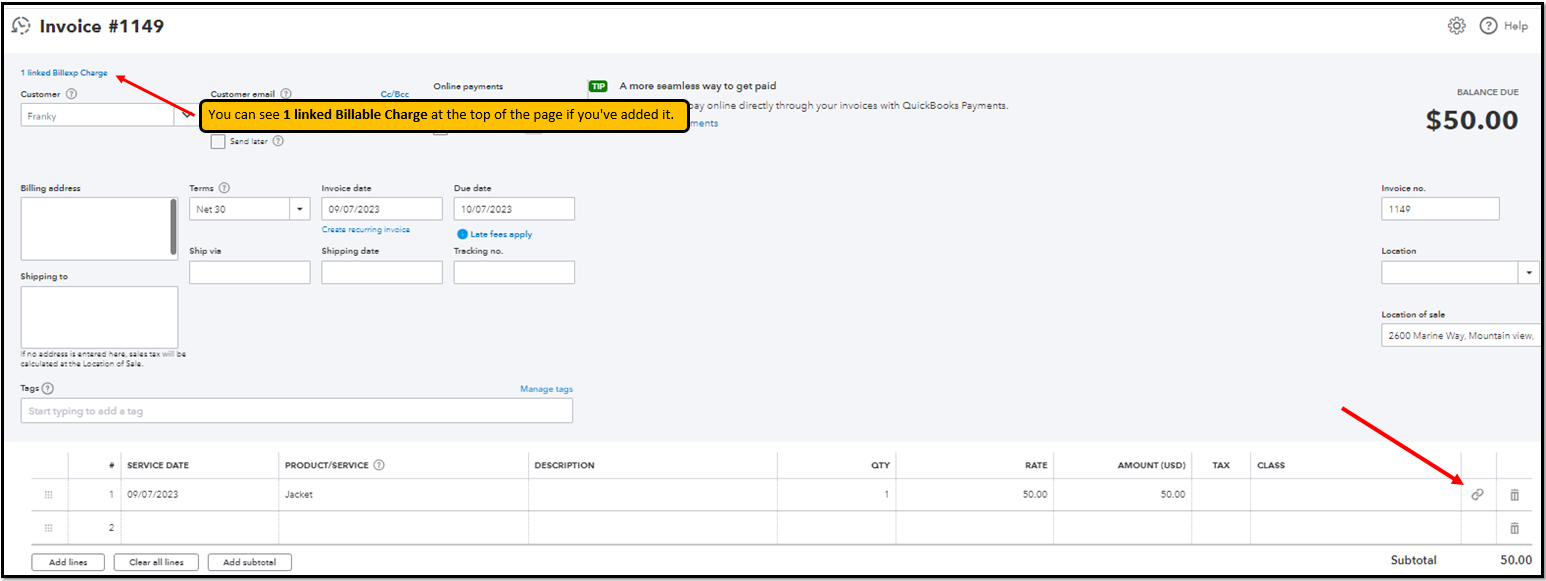Open the Terms dropdown showing Net 30
This screenshot has width=1546, height=581.
[x=299, y=208]
